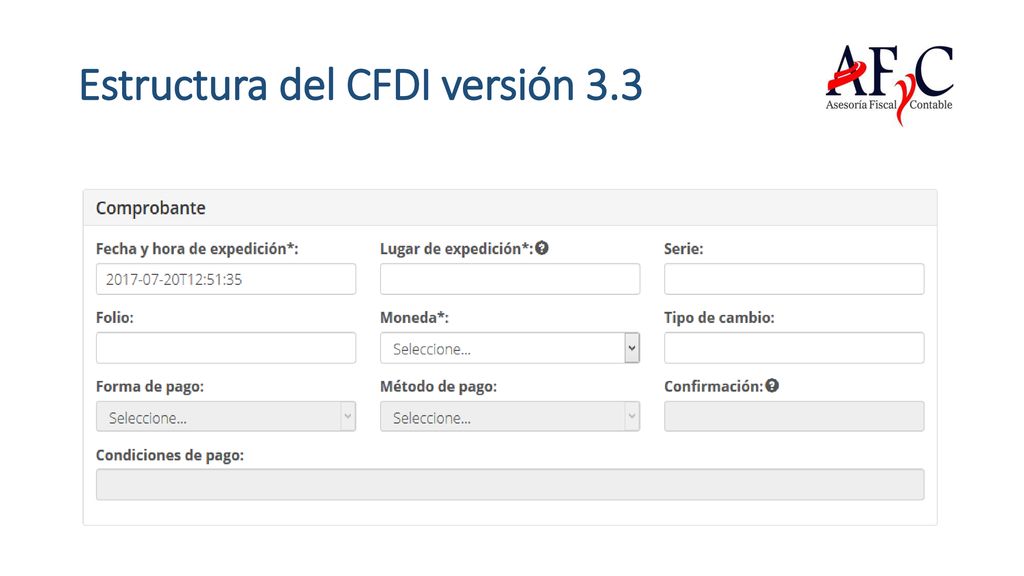Focus the Fecha y hora de expedición field
Image resolution: width=1024 pixels, height=576 pixels.
click(226, 279)
